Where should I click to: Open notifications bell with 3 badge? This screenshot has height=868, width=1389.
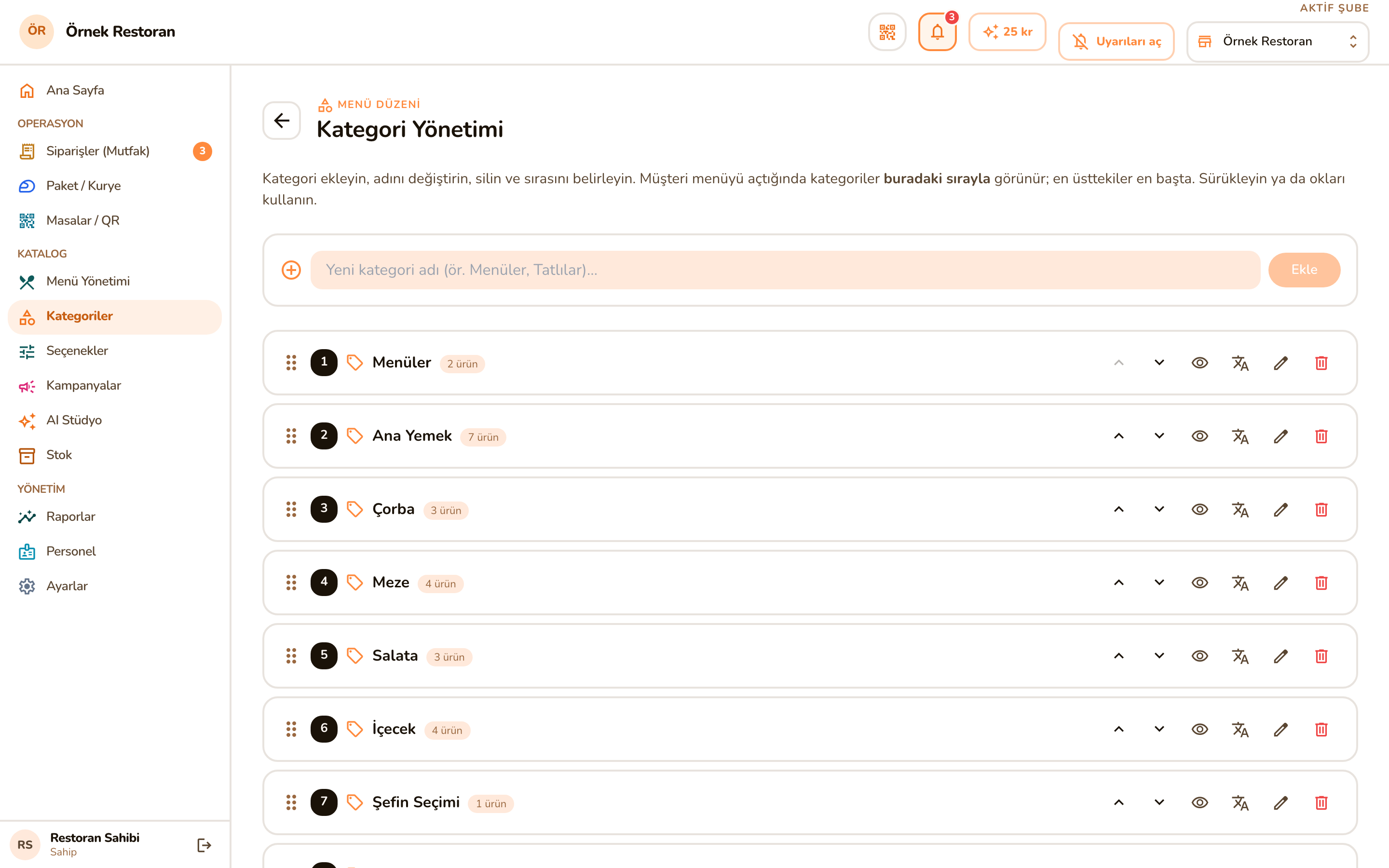pyautogui.click(x=937, y=32)
